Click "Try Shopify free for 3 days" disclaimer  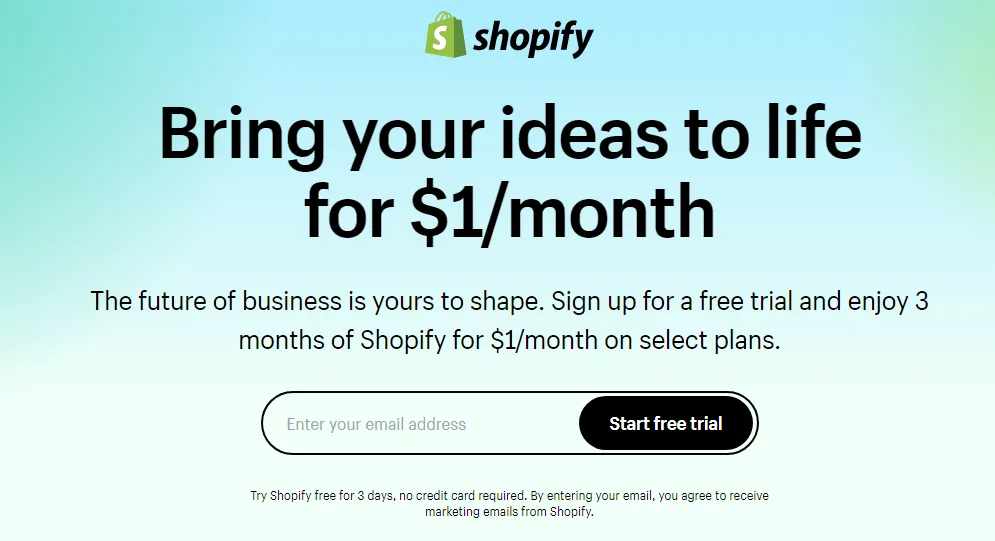click(x=321, y=496)
